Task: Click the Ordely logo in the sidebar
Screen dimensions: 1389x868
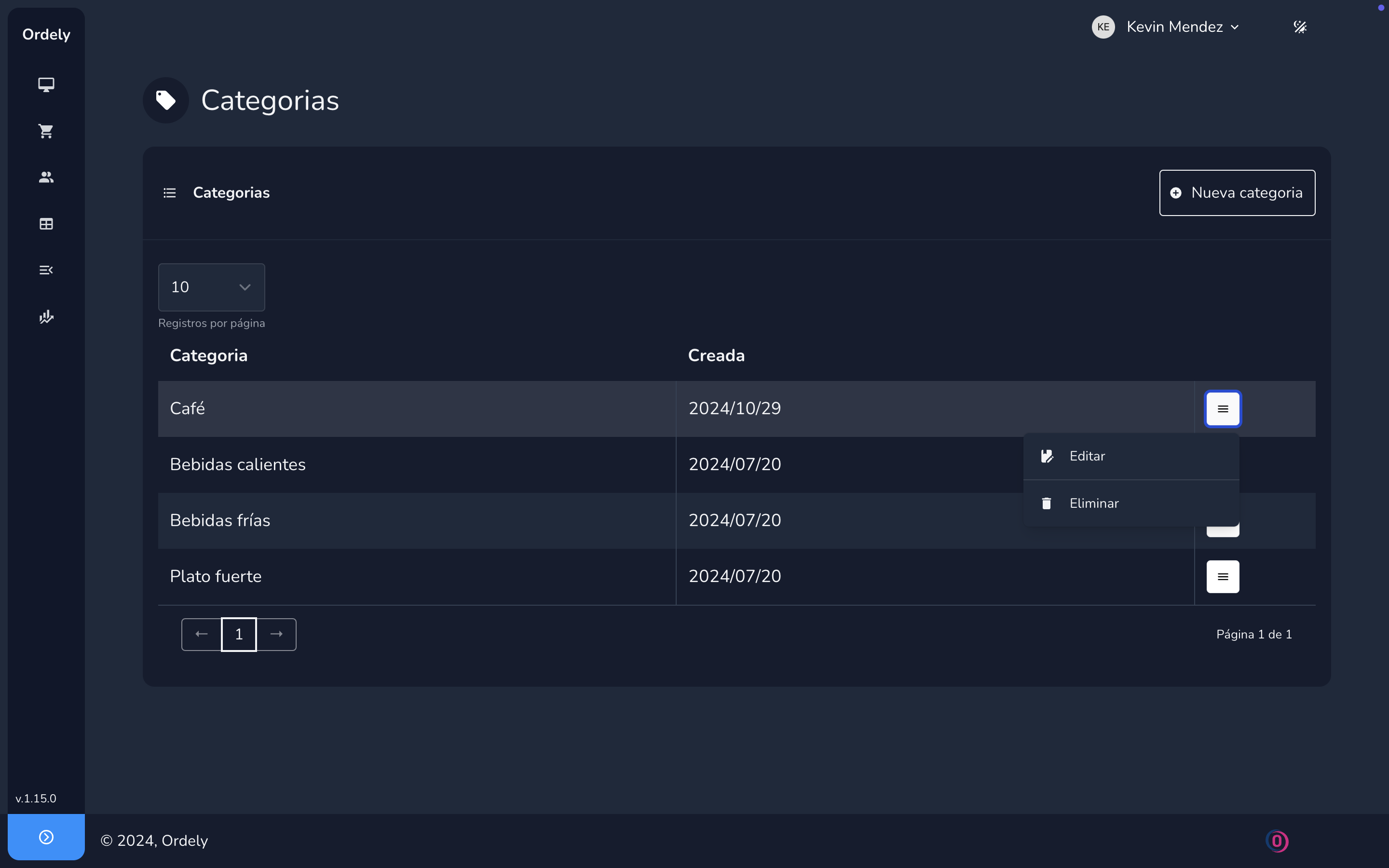Action: (46, 34)
